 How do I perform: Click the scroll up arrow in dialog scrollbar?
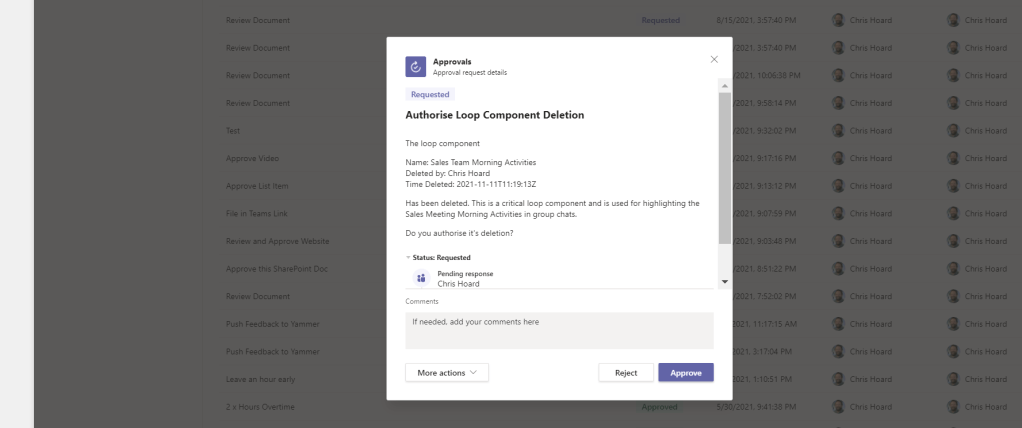[x=724, y=85]
